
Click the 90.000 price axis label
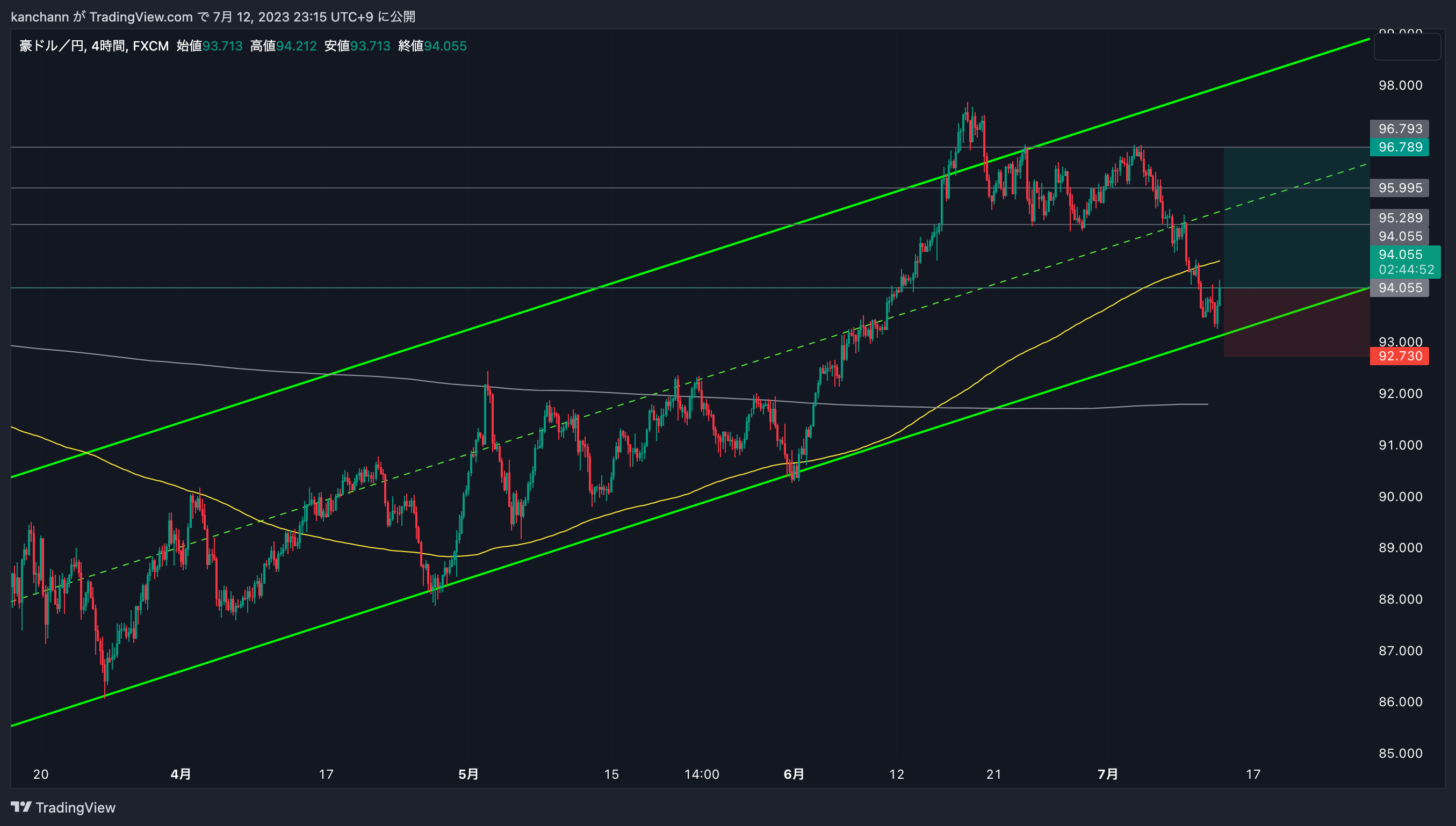(1401, 497)
